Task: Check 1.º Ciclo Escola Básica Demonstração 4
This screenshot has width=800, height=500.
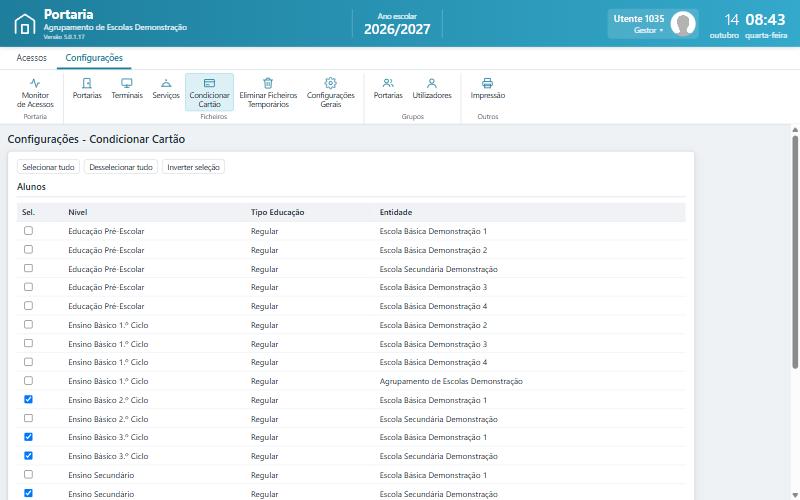Action: point(29,362)
